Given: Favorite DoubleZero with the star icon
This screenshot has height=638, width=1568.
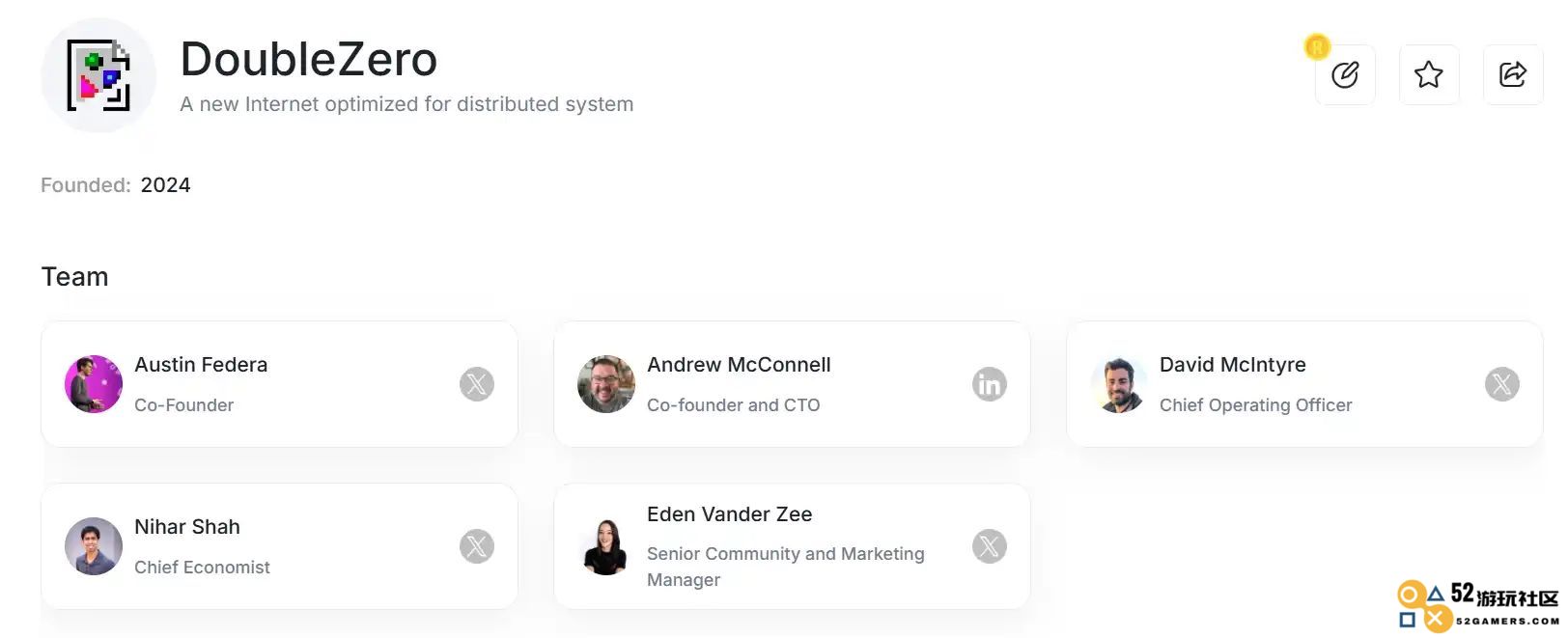Looking at the screenshot, I should [x=1429, y=74].
